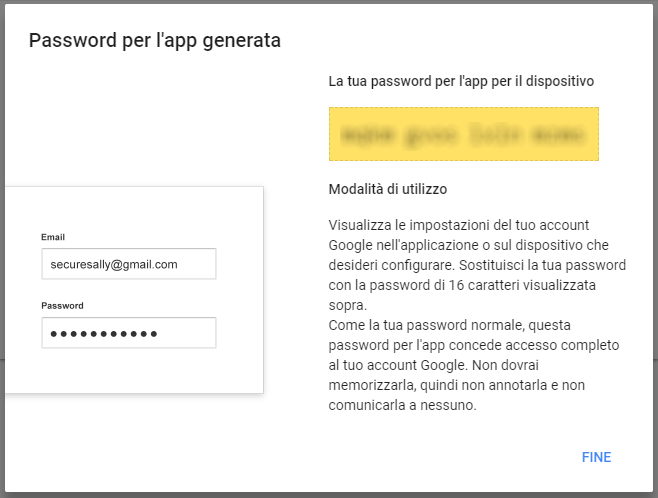Click the first blurred password group

[368, 135]
